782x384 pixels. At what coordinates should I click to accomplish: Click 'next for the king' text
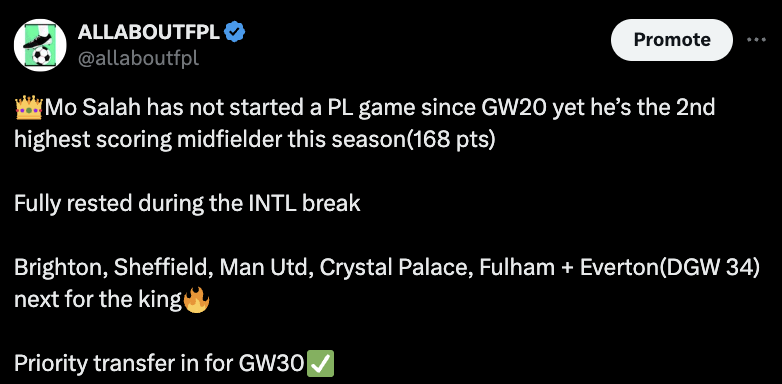pyautogui.click(x=98, y=300)
